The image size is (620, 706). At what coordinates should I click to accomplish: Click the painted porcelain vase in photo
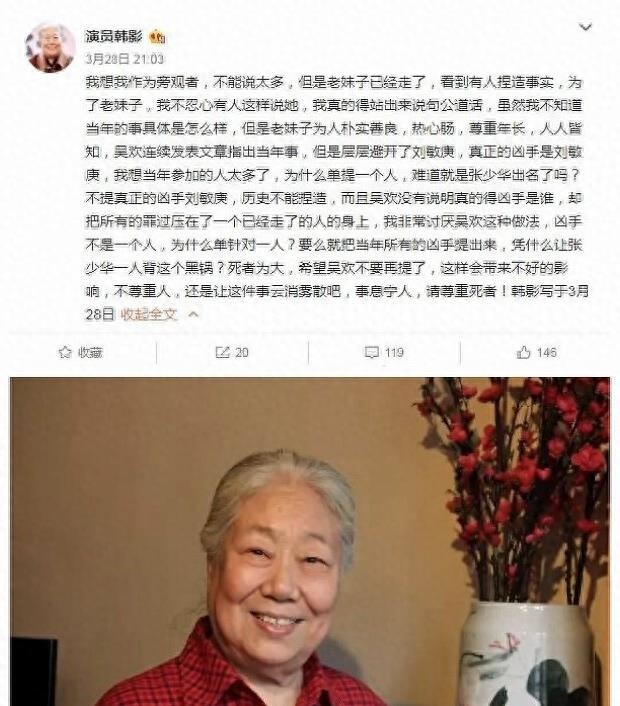pyautogui.click(x=525, y=655)
